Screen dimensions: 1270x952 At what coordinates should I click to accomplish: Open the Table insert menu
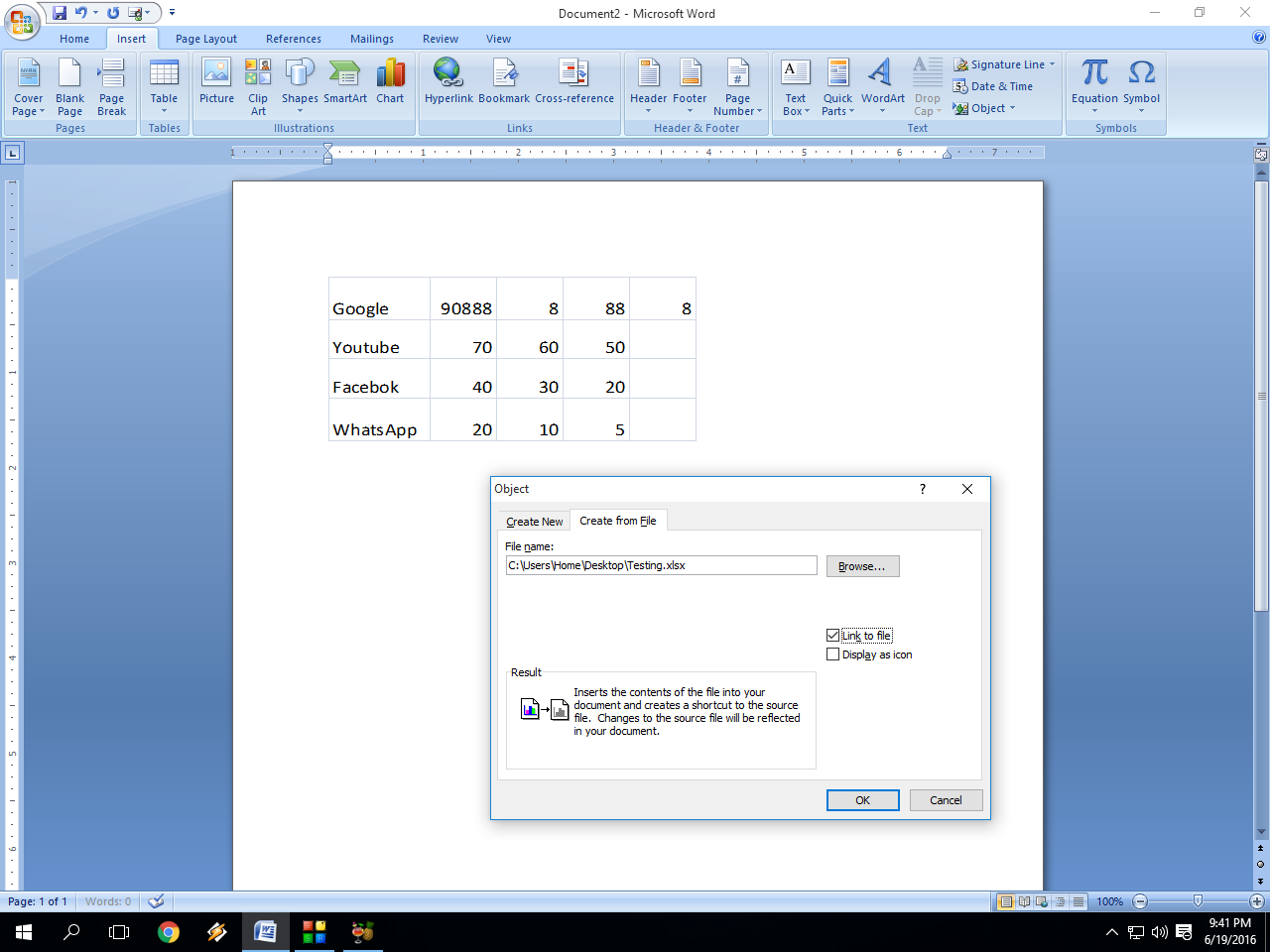pos(164,88)
